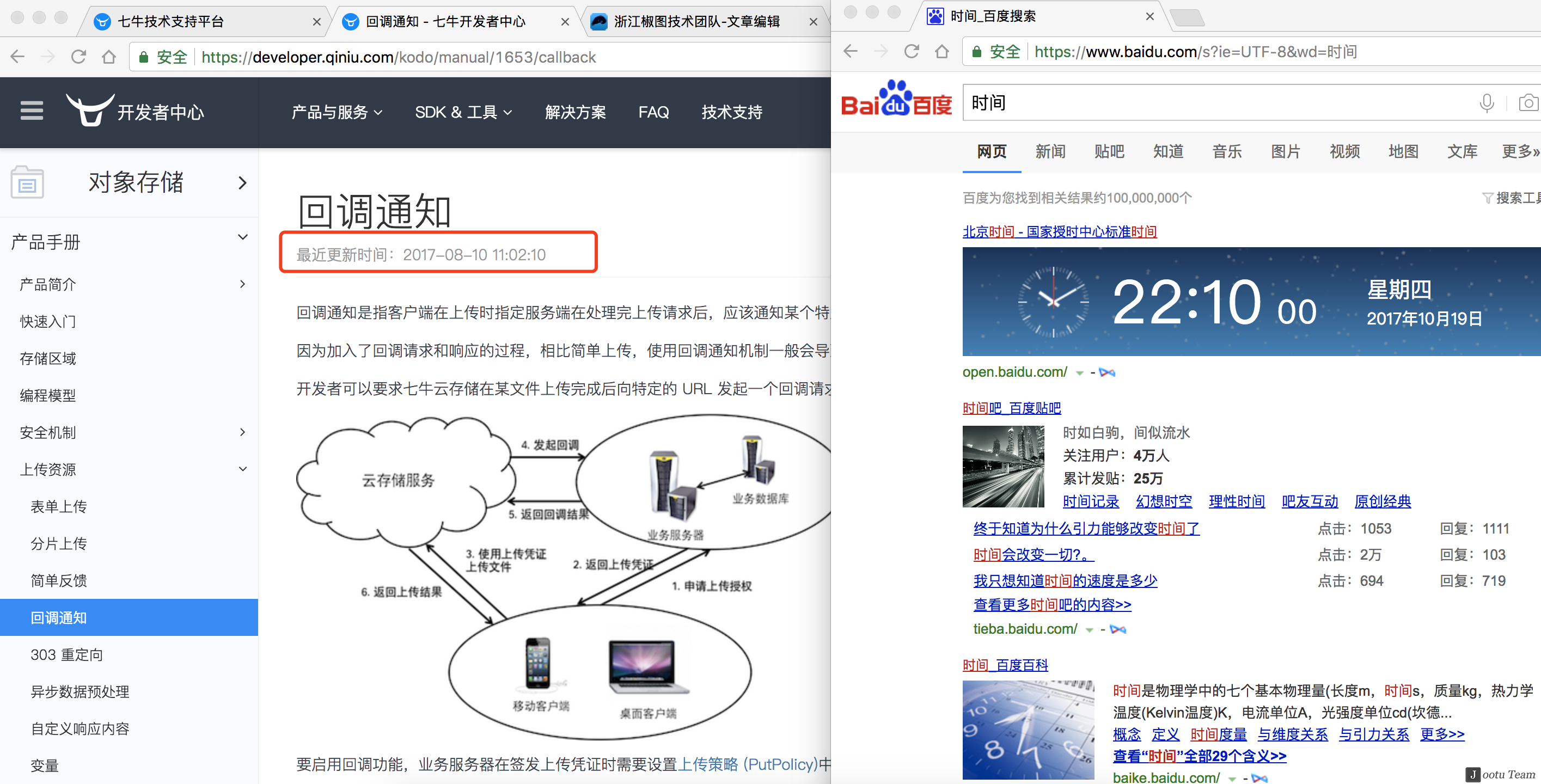Switch to the 七牛技术支持平台 browser tab
1541x784 pixels.
[170, 22]
